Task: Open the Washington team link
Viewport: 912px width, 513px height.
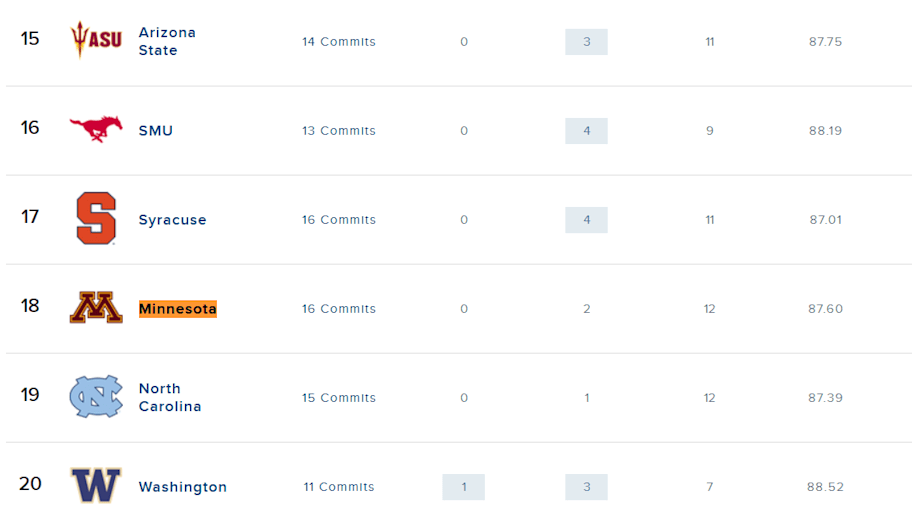Action: tap(183, 487)
